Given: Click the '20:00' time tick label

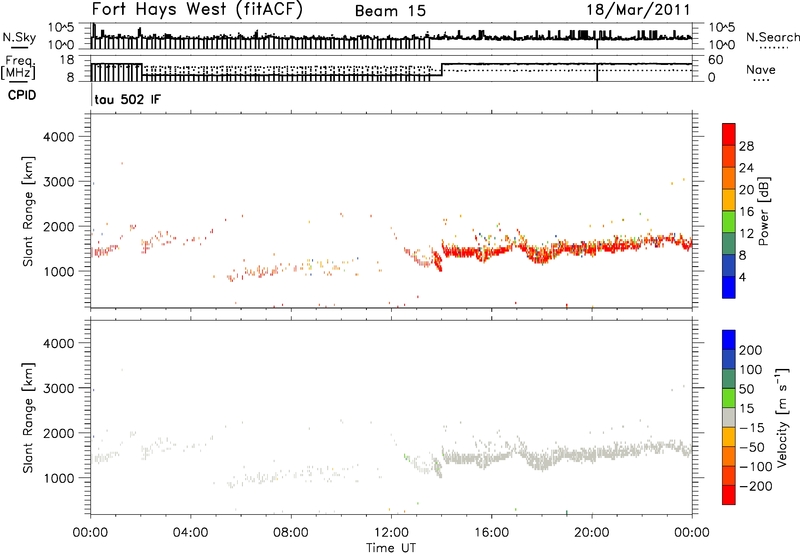Looking at the screenshot, I should tap(592, 533).
